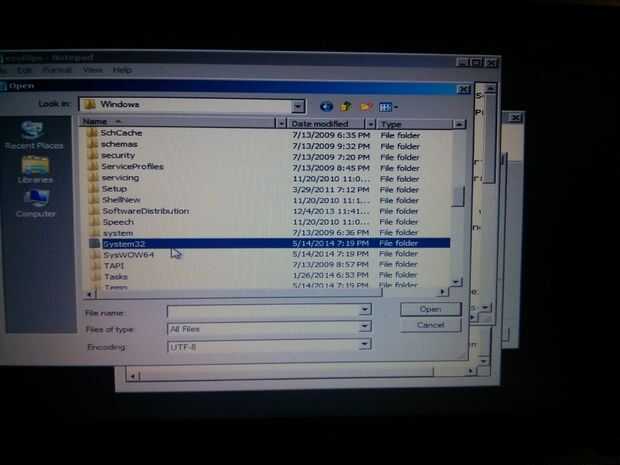Open the Files of type dropdown
The height and width of the screenshot is (465, 620).
[365, 327]
